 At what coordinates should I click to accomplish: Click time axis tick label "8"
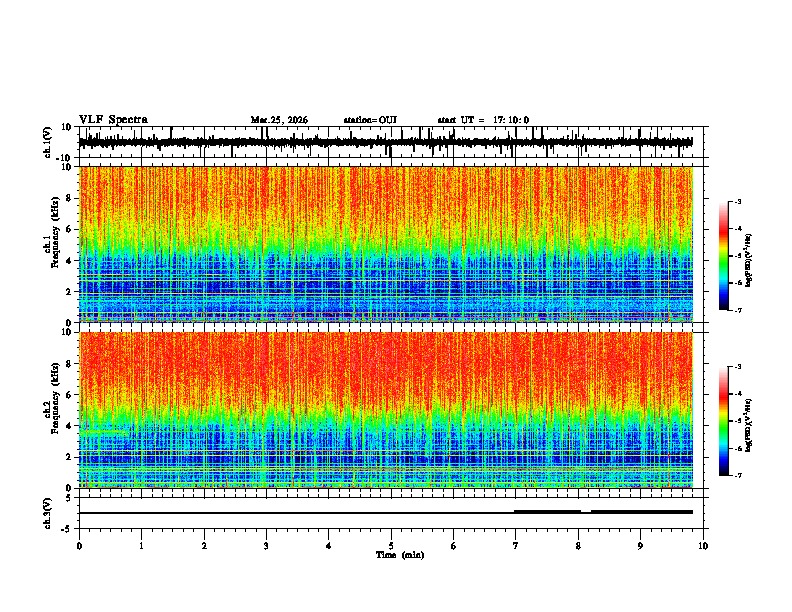coord(578,546)
